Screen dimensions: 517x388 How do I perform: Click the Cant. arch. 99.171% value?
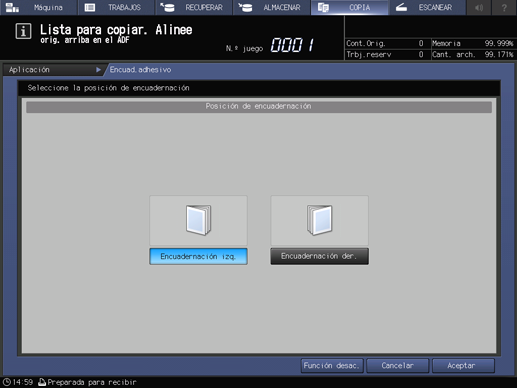click(x=499, y=54)
